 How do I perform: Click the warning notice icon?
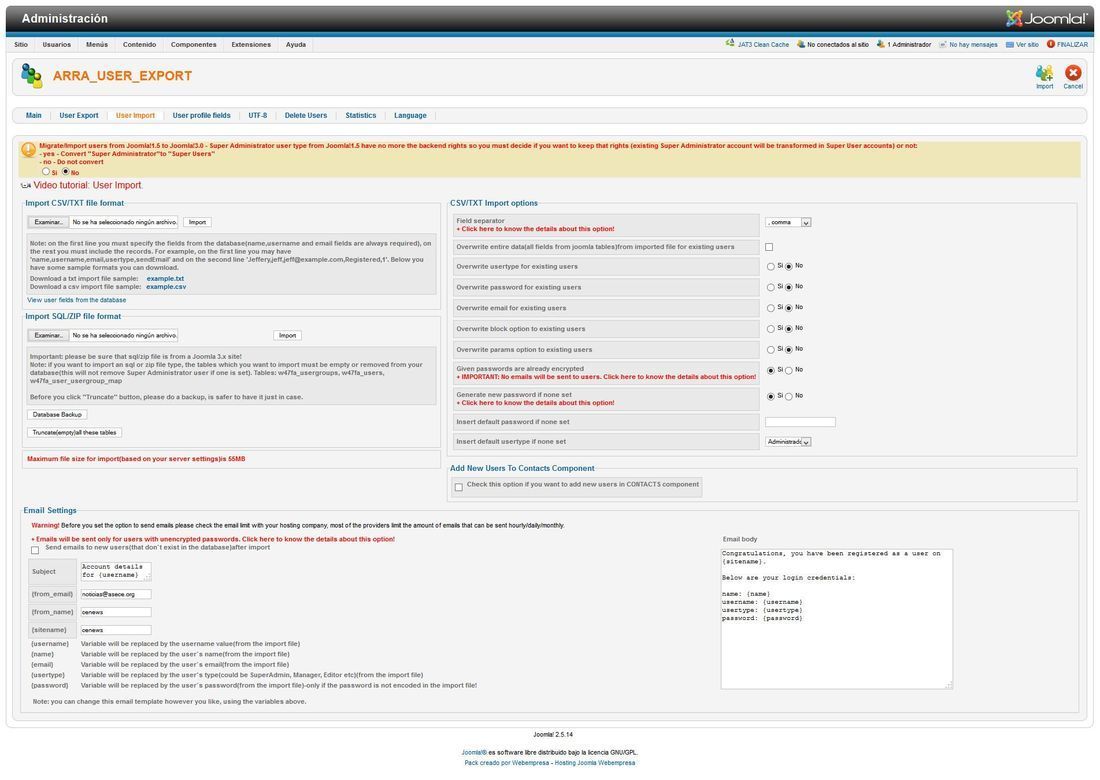coord(29,149)
